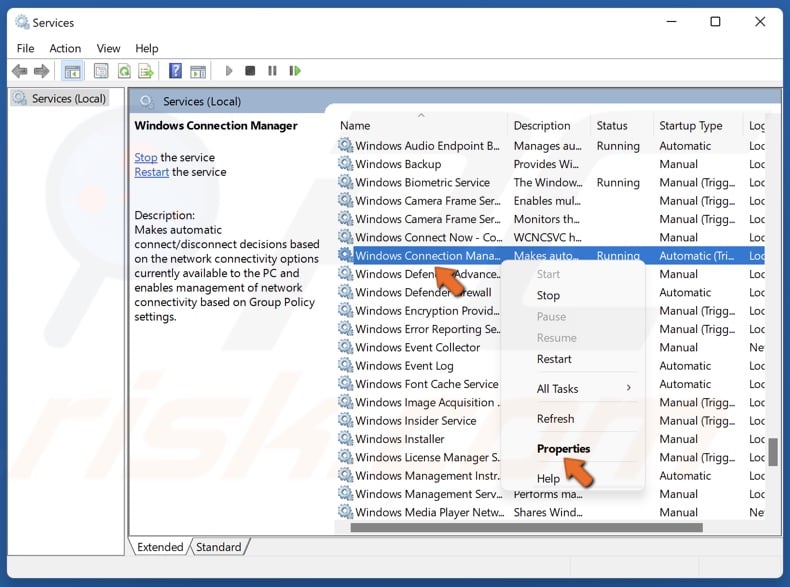Click gear icon of Windows Backup
The height and width of the screenshot is (587, 790).
pyautogui.click(x=345, y=163)
